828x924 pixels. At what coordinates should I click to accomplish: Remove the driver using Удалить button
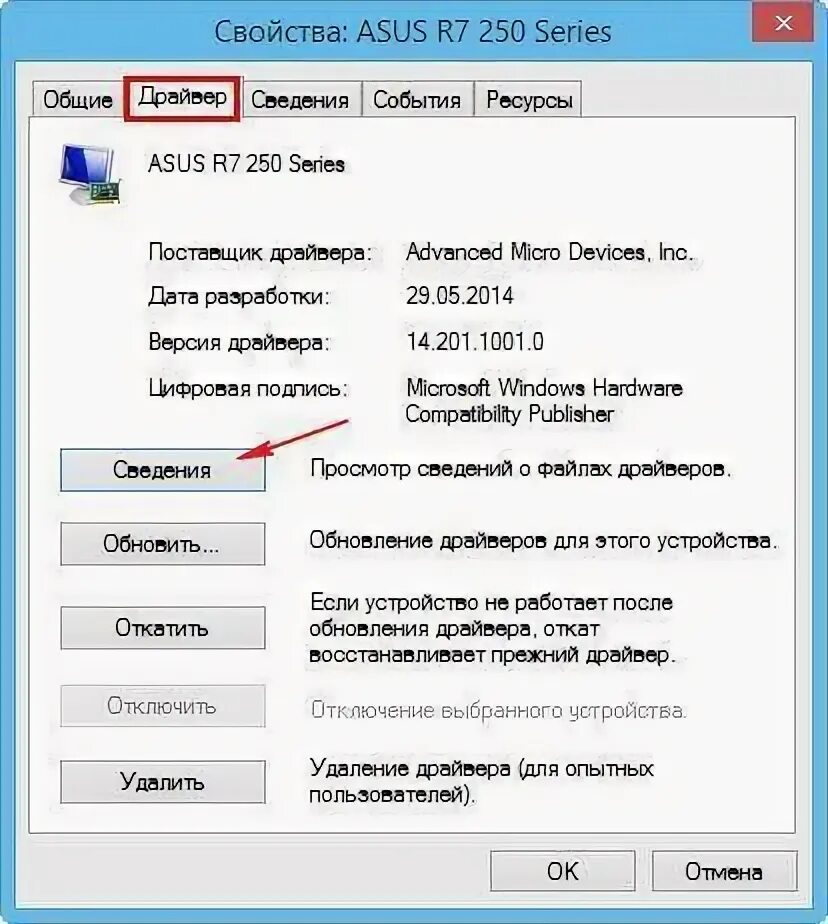163,782
